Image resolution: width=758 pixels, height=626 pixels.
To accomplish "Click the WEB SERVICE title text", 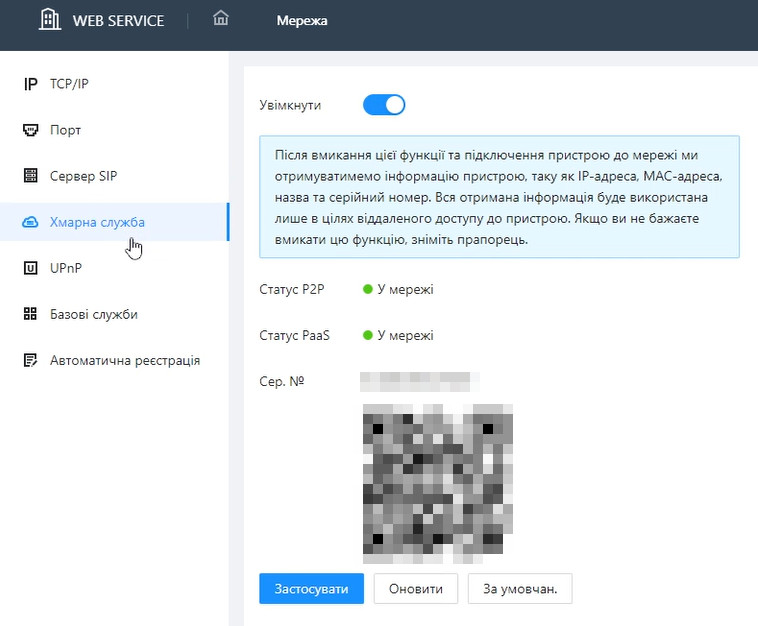I will click(118, 20).
